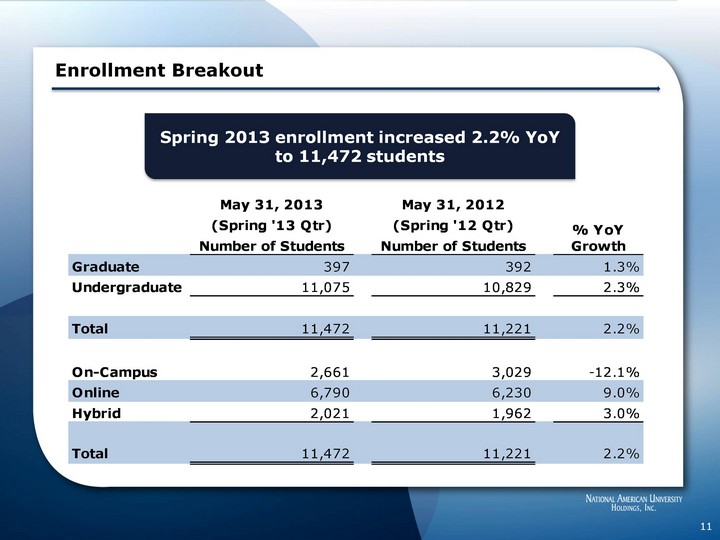Click the 'Hybrid' row label
This screenshot has height=540, width=720.
click(96, 413)
